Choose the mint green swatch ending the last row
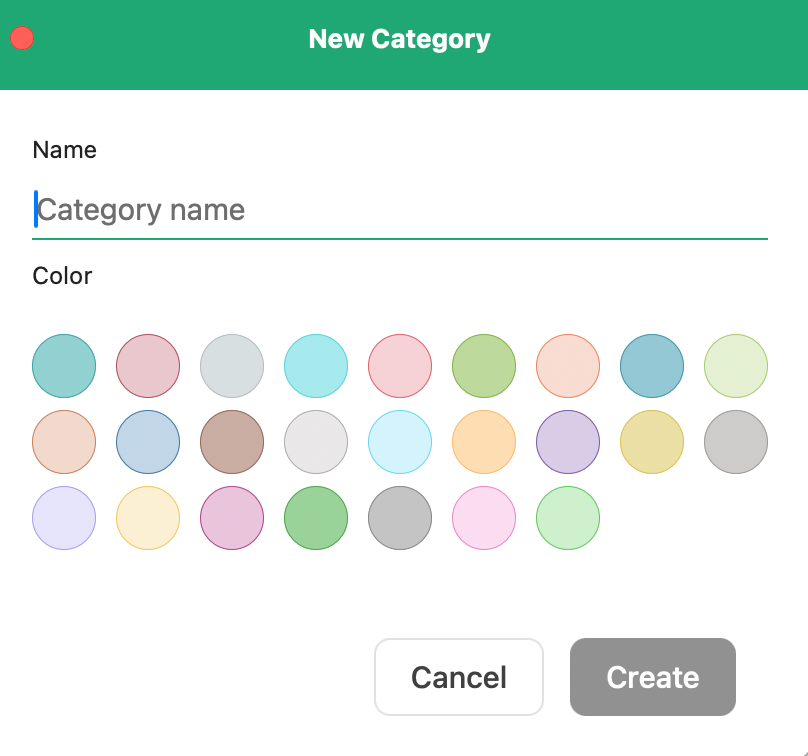This screenshot has width=808, height=756. click(568, 518)
